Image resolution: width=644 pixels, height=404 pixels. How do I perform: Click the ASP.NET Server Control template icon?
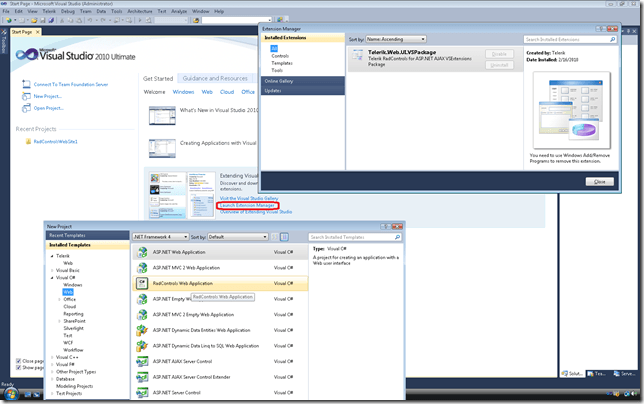coord(142,393)
